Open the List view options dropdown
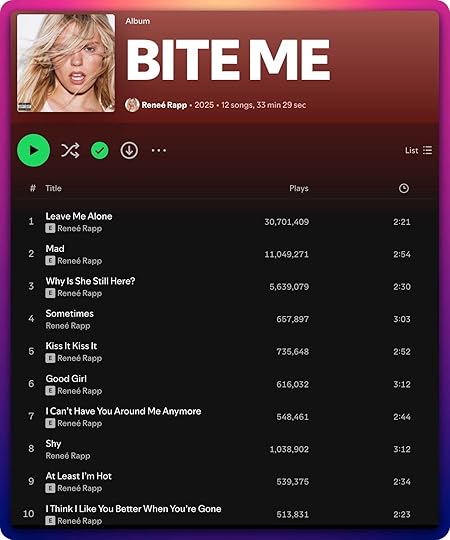The height and width of the screenshot is (540, 450). tap(418, 150)
